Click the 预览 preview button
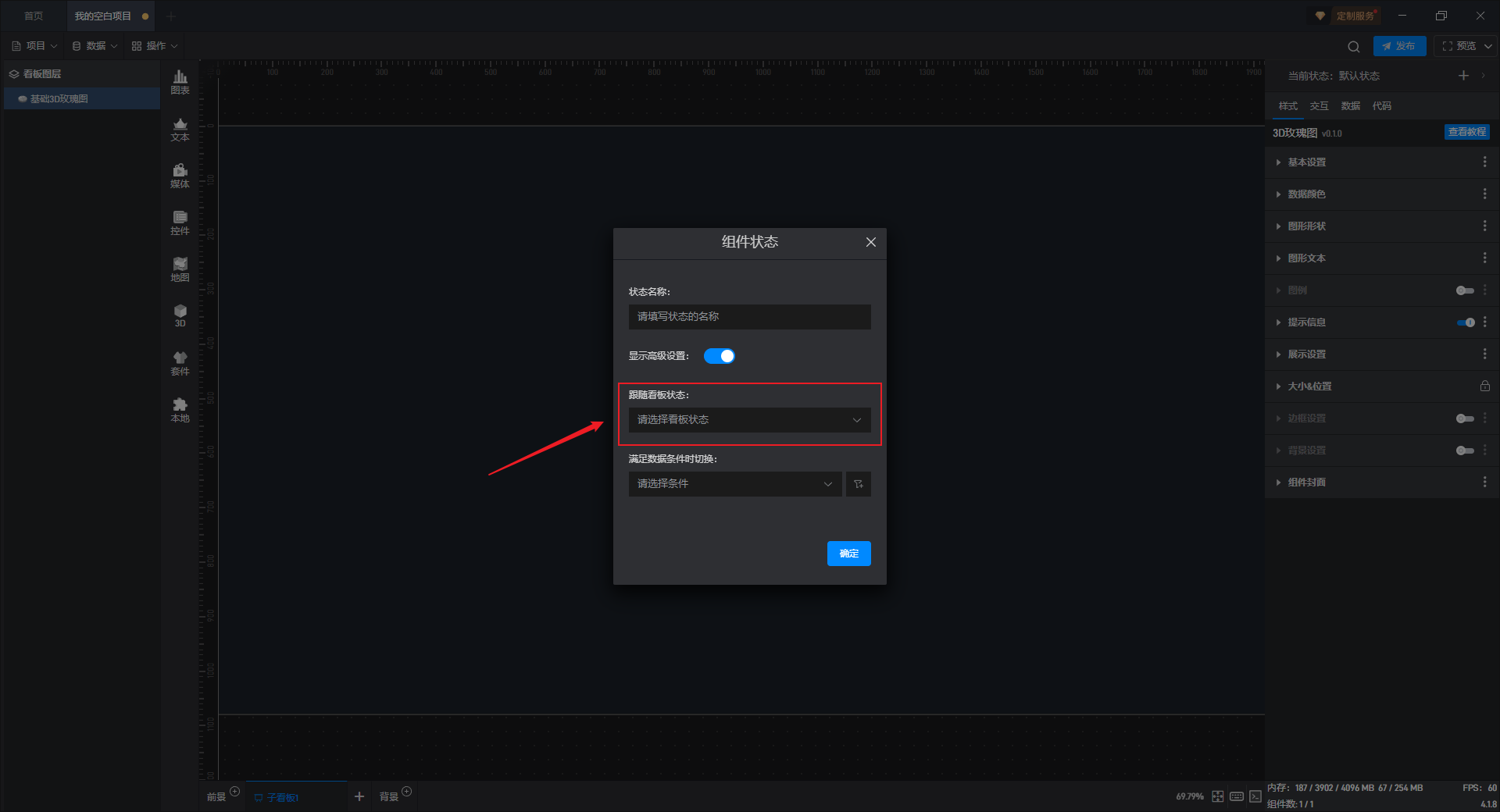This screenshot has height=812, width=1500. tap(1459, 46)
